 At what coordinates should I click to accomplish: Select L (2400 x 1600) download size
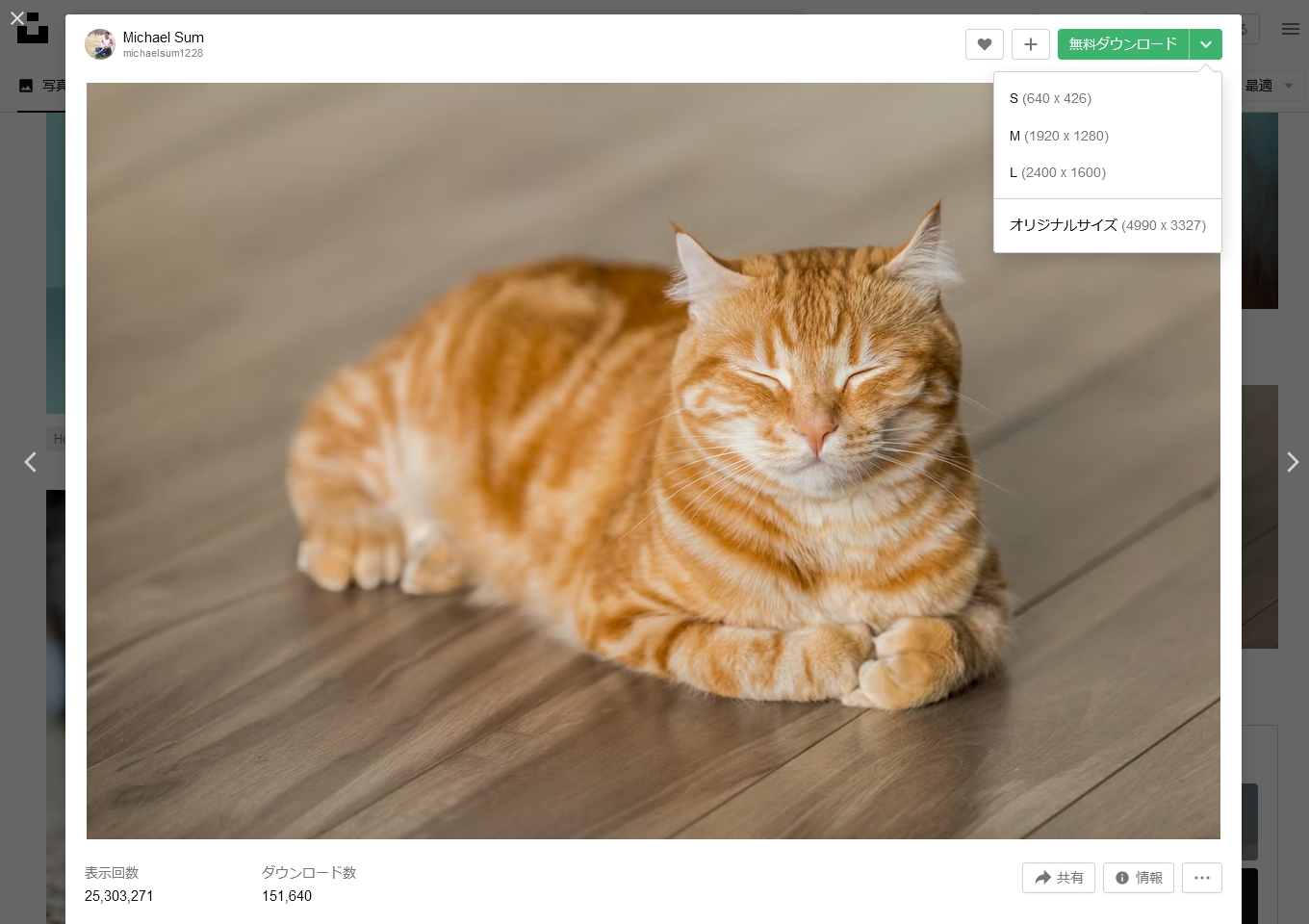point(1108,172)
